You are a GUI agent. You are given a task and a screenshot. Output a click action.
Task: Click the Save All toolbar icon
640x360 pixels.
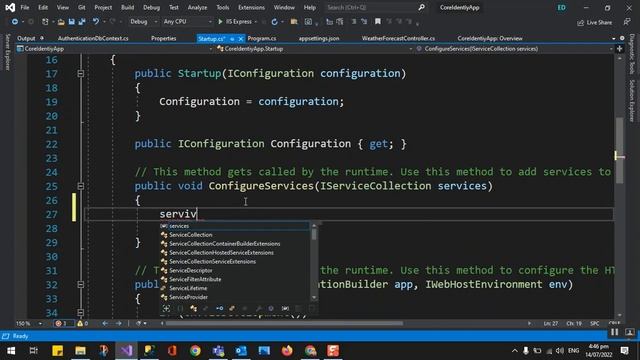point(82,22)
